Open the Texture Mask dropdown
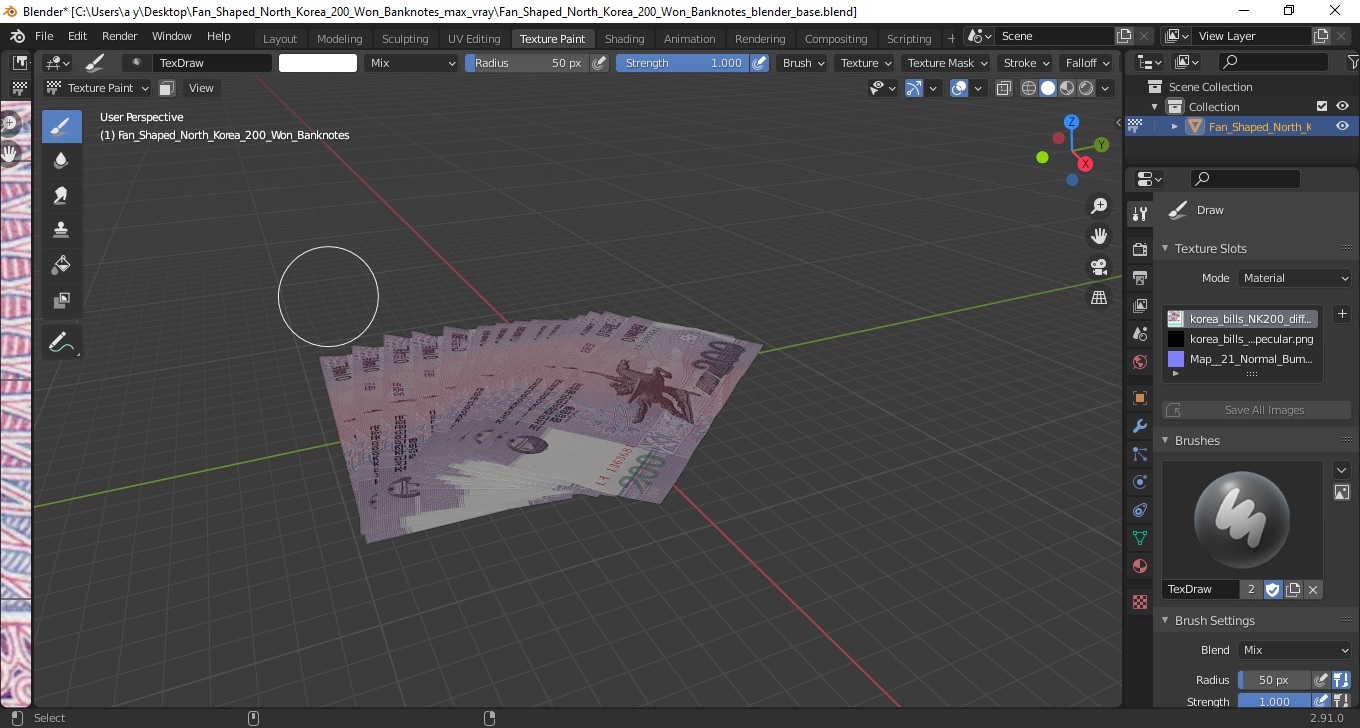This screenshot has width=1360, height=728. 947,63
